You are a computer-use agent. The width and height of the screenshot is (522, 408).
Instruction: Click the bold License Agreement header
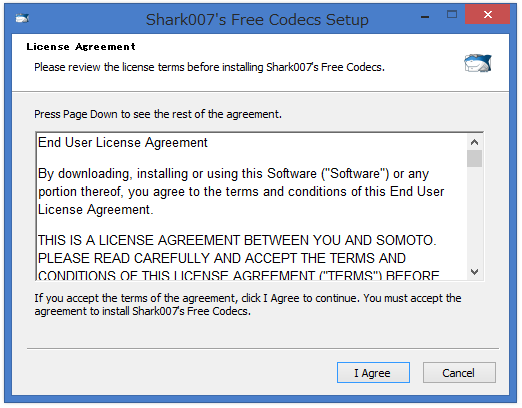(81, 47)
